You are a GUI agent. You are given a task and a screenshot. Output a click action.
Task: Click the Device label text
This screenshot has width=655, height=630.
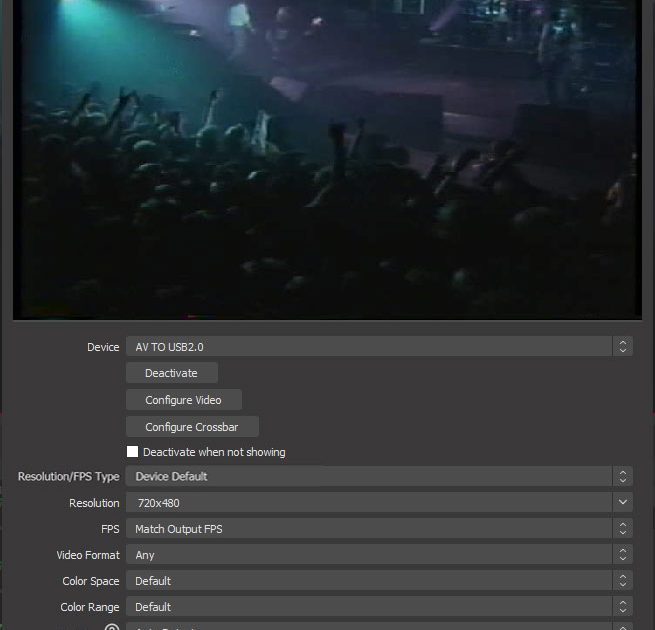click(103, 347)
